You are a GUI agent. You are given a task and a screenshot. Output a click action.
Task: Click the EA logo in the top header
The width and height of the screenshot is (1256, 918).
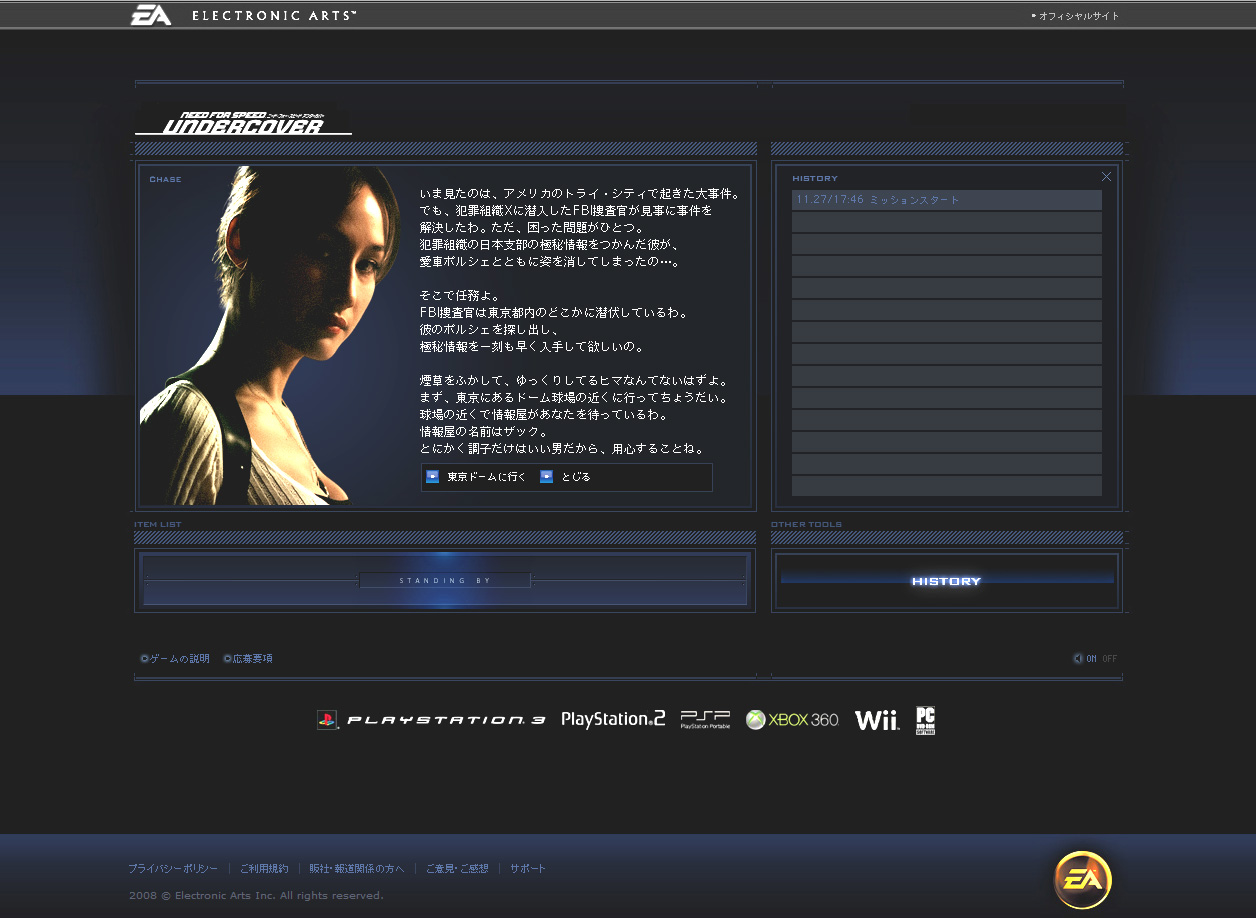151,15
